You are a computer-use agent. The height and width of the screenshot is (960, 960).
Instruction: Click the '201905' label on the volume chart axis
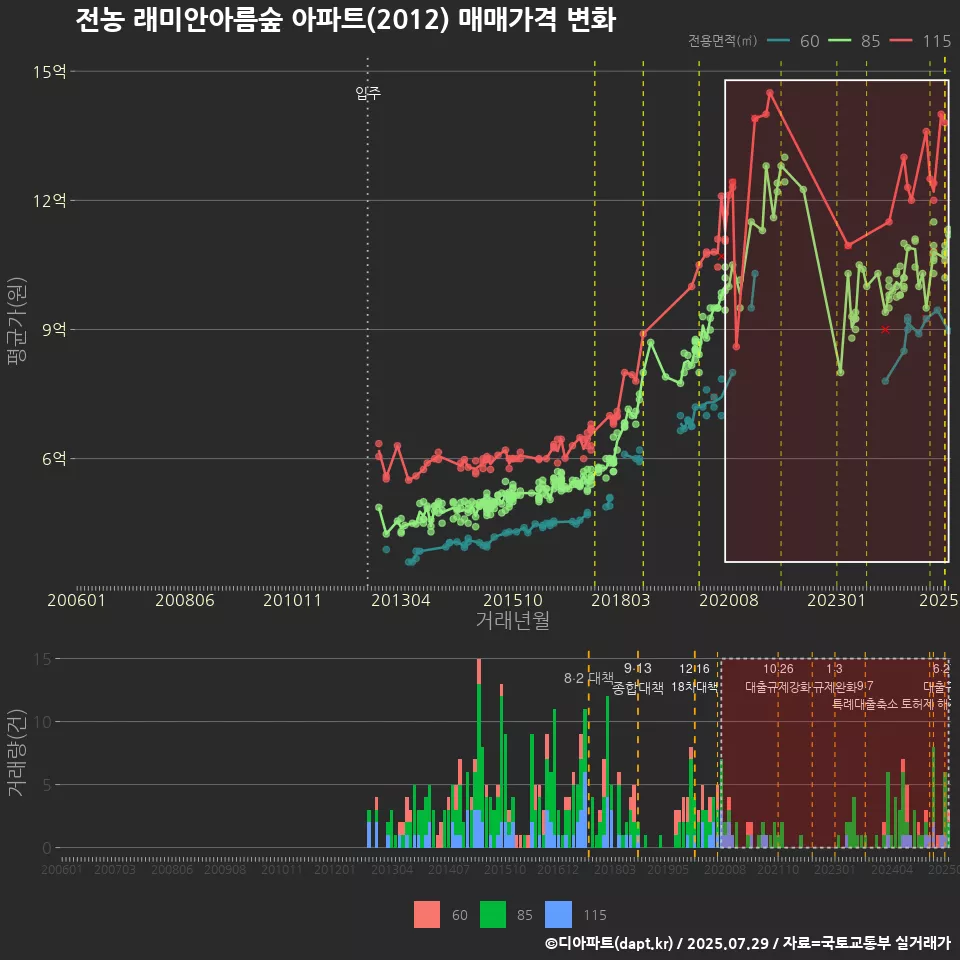pyautogui.click(x=668, y=869)
